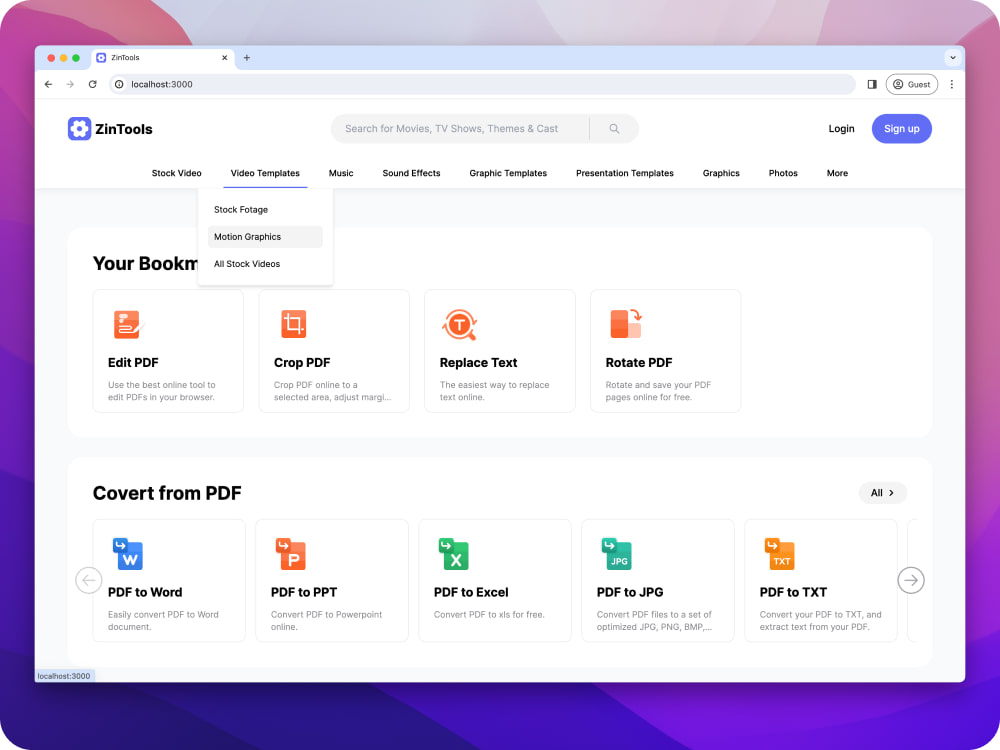Click the PDF to TXT icon

(779, 554)
